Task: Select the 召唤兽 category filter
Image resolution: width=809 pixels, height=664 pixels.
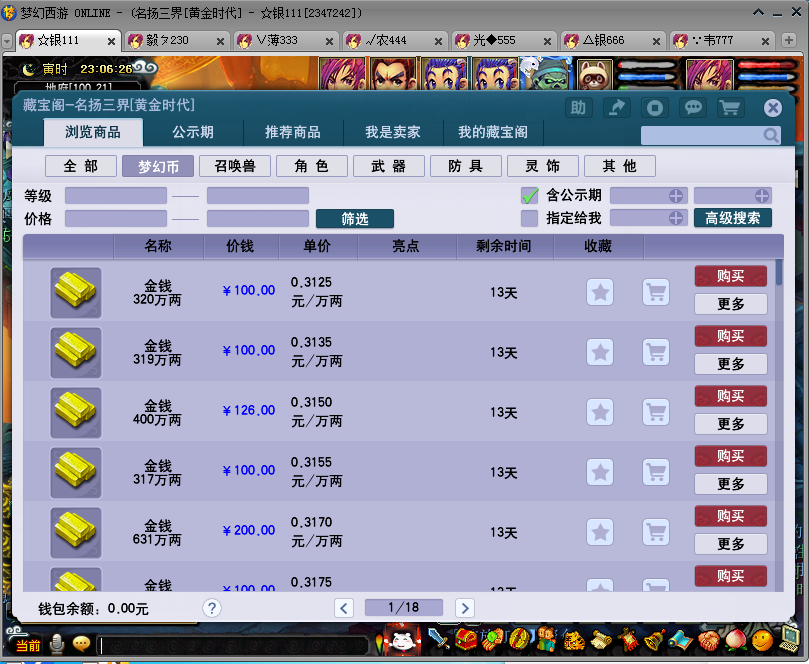Action: pyautogui.click(x=235, y=166)
